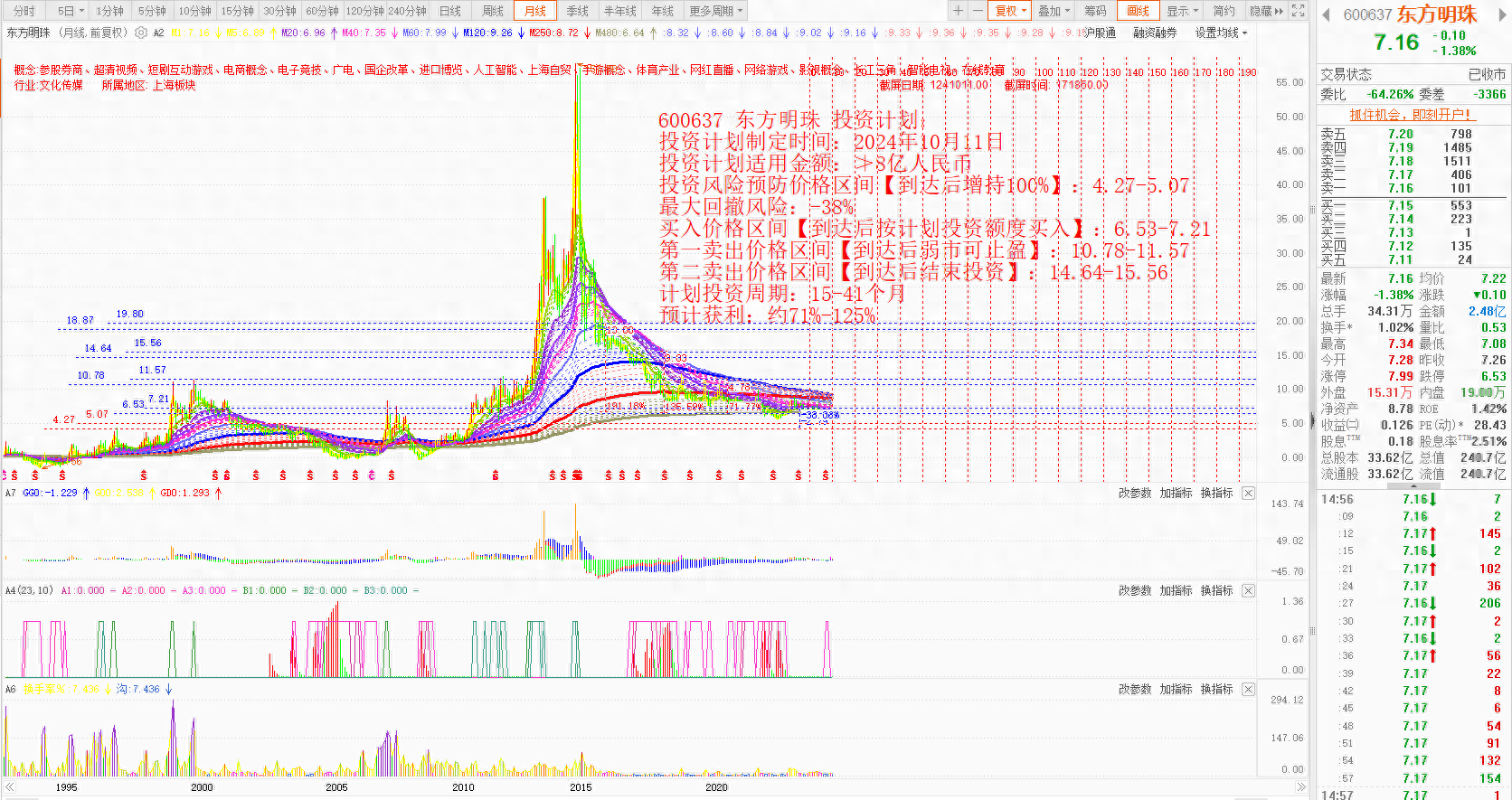The image size is (1512, 800).
Task: Click the 沪股通 label
Action: [1101, 33]
